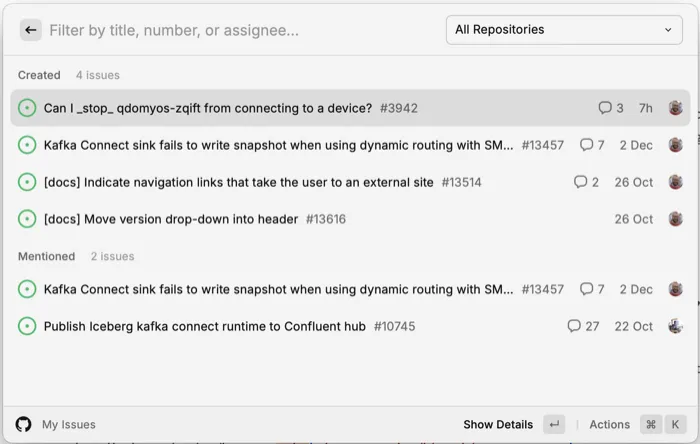The width and height of the screenshot is (700, 444).
Task: Click the Enter key icon
Action: click(554, 424)
